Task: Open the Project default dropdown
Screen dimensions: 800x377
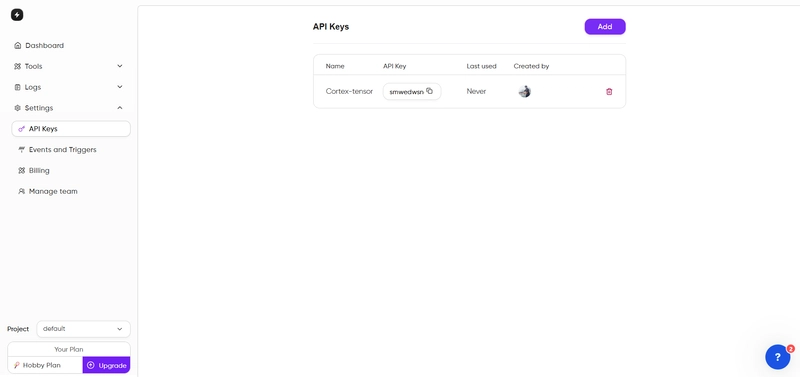Action: (x=84, y=329)
